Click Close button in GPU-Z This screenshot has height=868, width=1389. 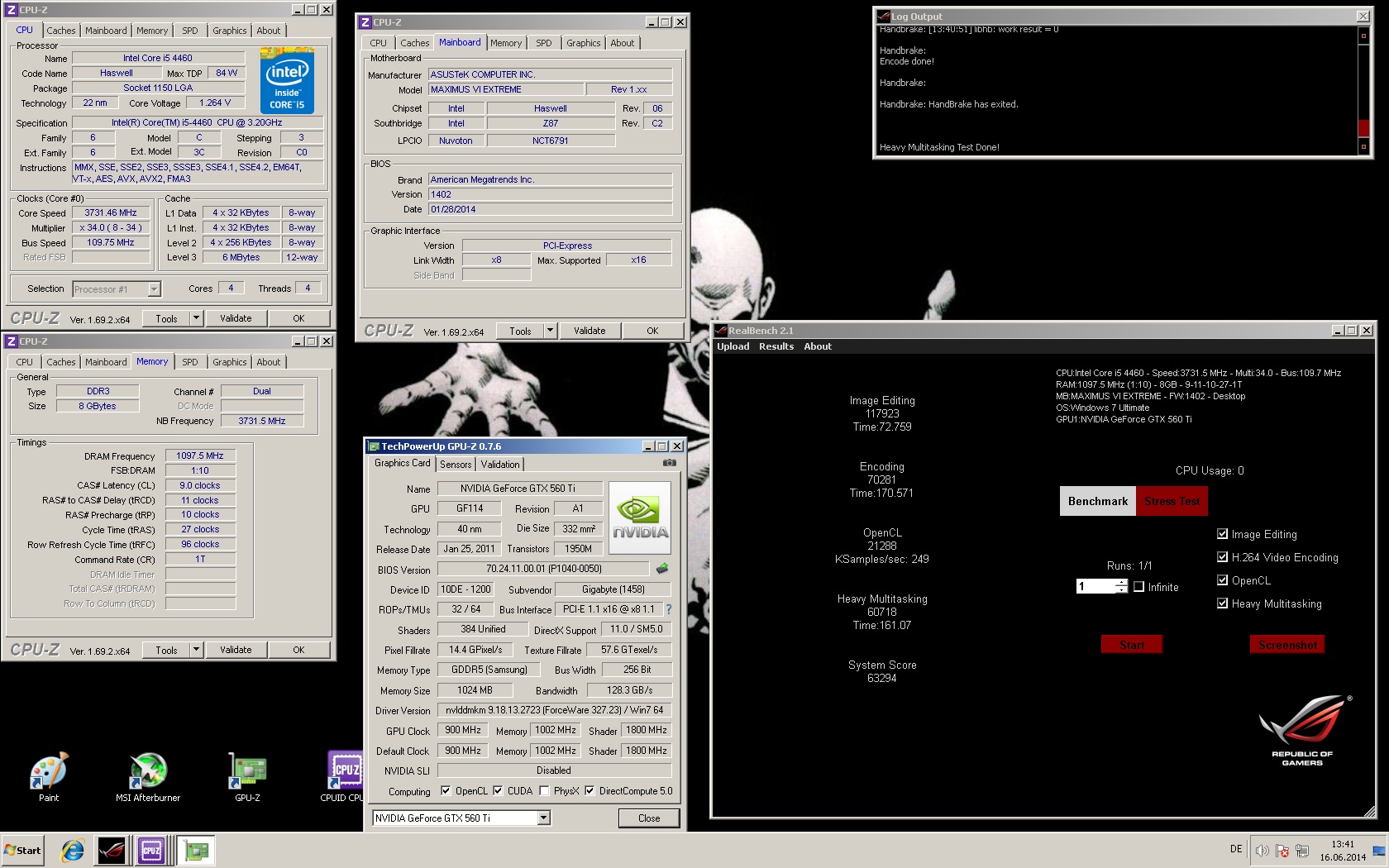[x=649, y=818]
